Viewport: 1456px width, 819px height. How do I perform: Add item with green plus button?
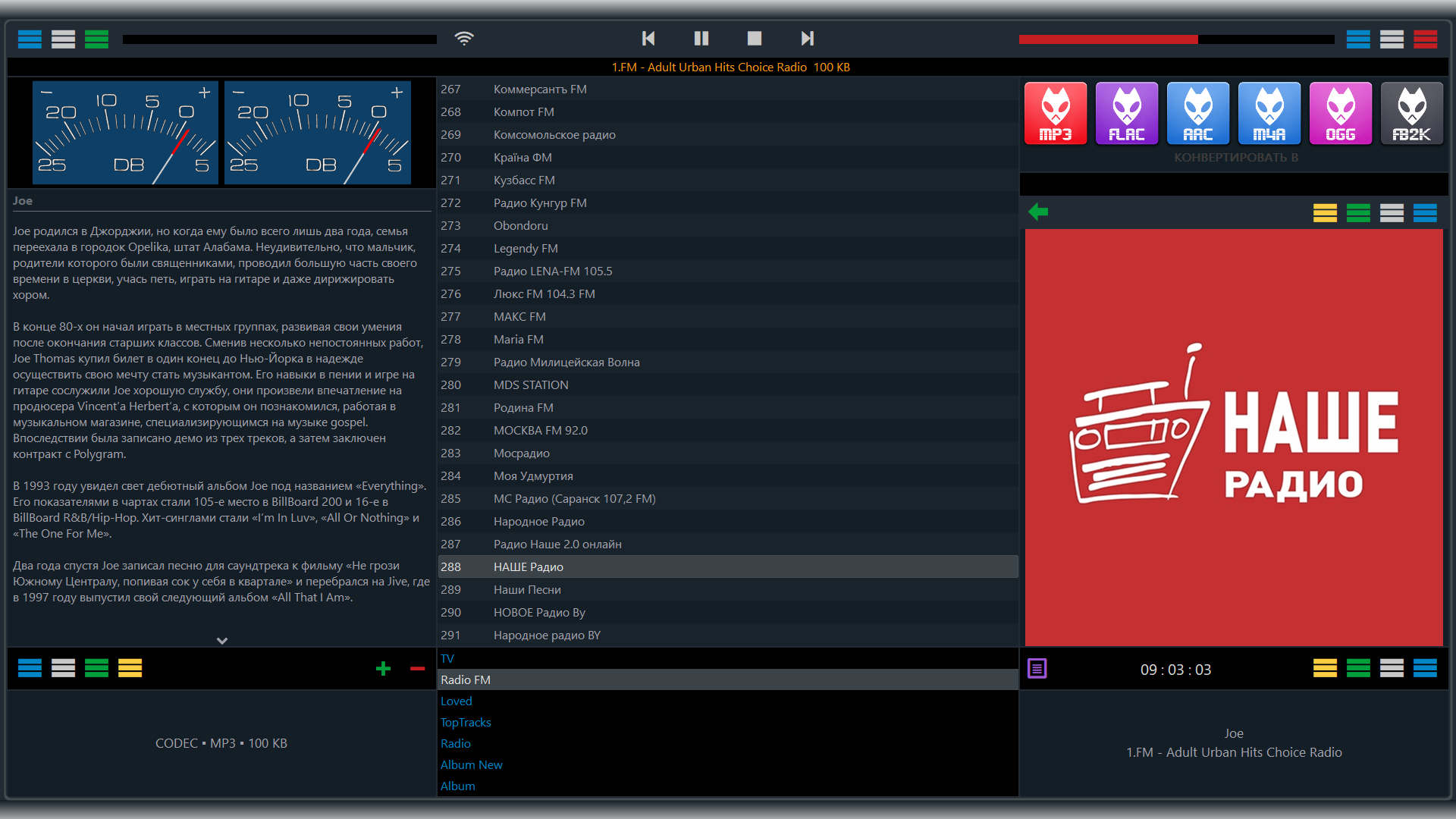coord(383,668)
